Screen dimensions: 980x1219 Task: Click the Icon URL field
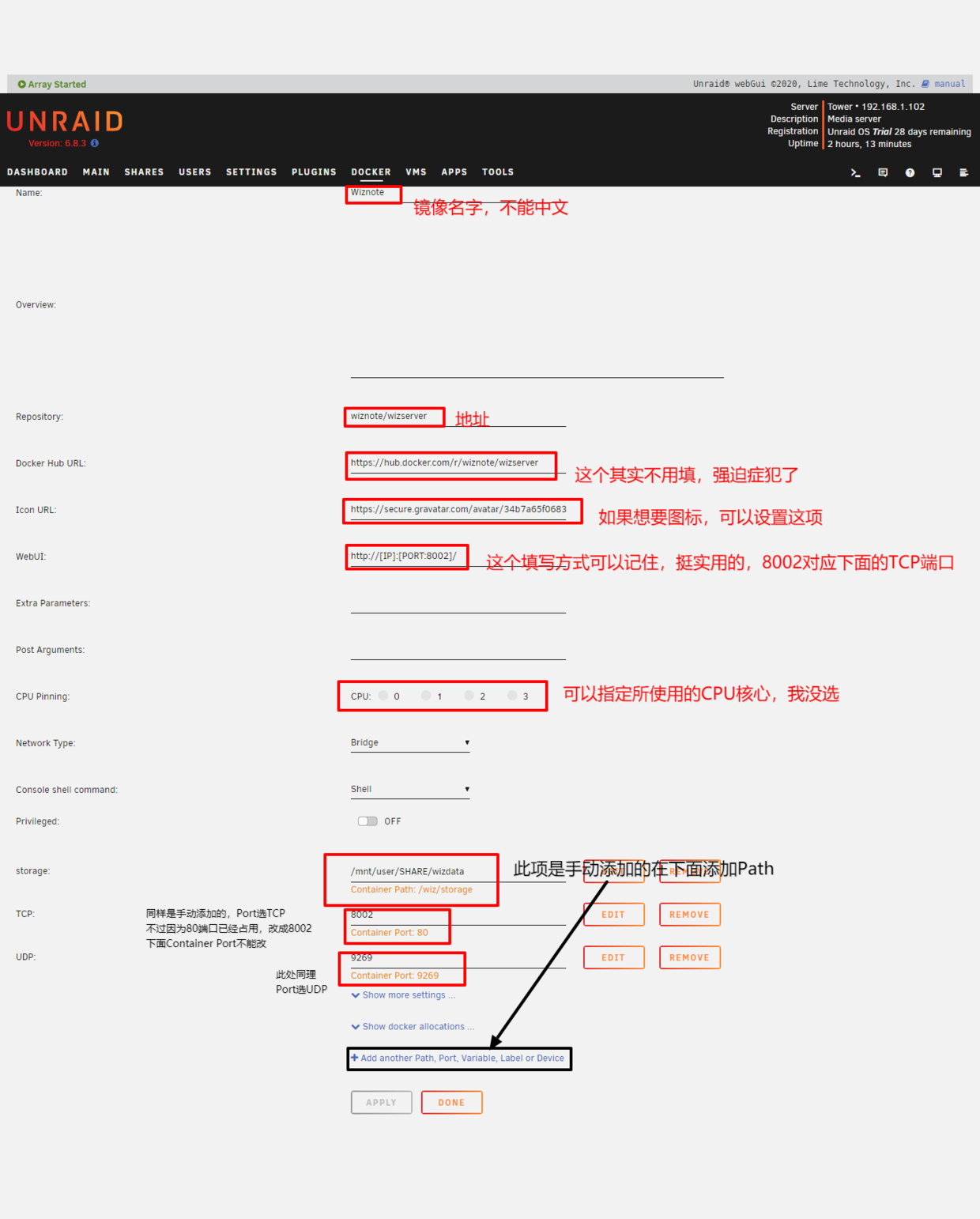458,510
